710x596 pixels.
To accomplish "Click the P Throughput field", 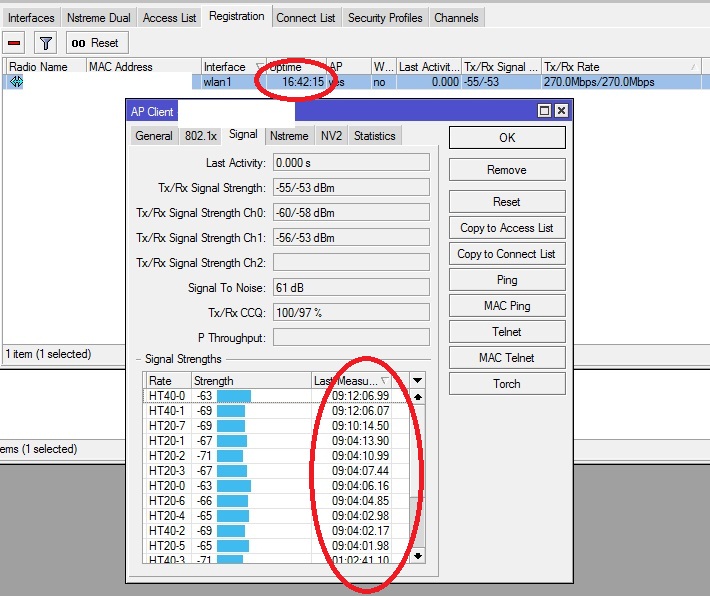I will (351, 337).
